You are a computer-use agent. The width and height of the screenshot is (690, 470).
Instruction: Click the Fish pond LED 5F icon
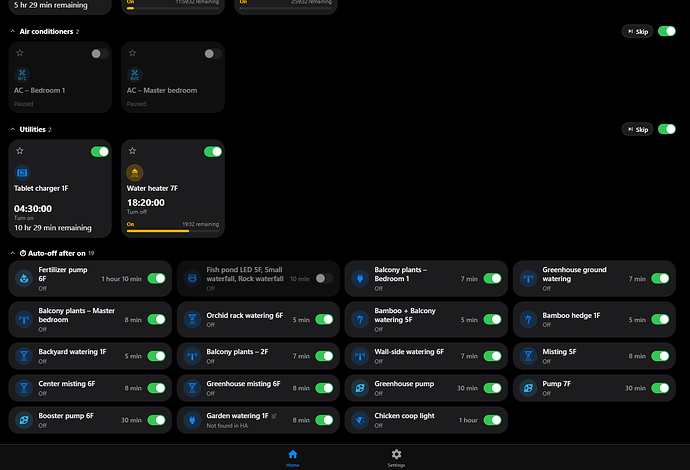pos(192,279)
